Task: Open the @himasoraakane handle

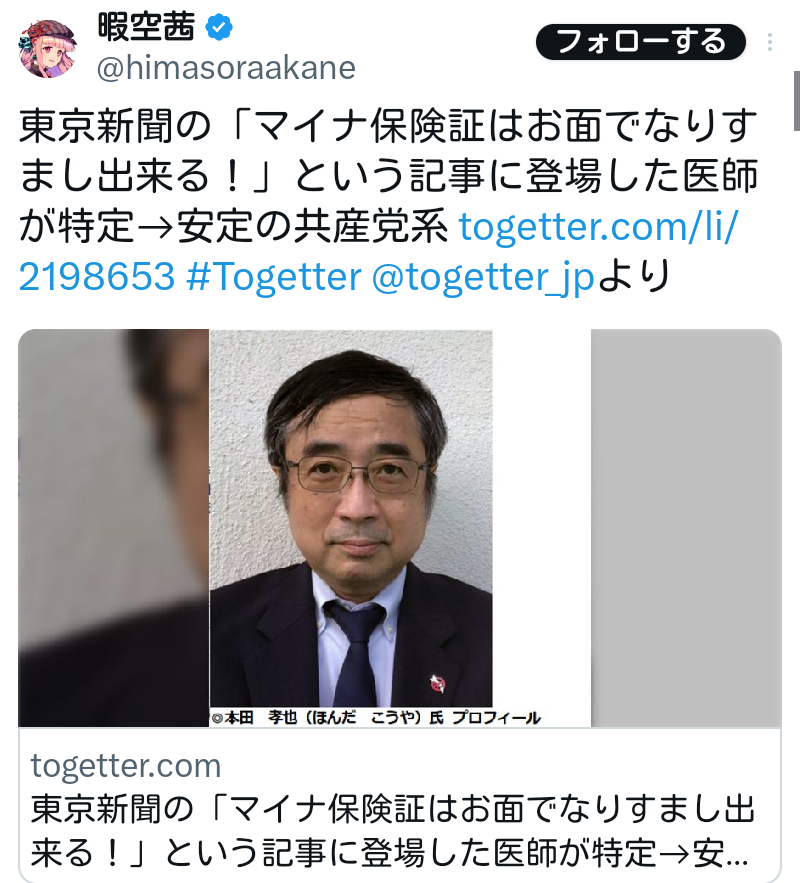Action: 226,68
